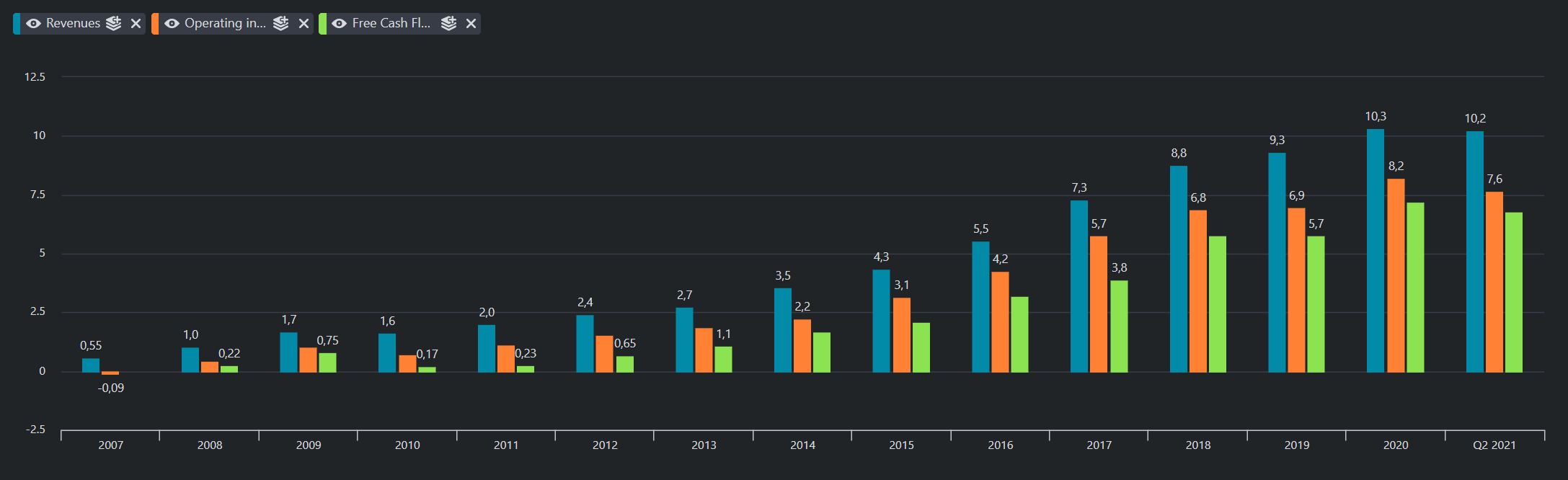The image size is (1568, 480).
Task: Click the unlabeled green bar for 2016
Action: tap(1019, 334)
